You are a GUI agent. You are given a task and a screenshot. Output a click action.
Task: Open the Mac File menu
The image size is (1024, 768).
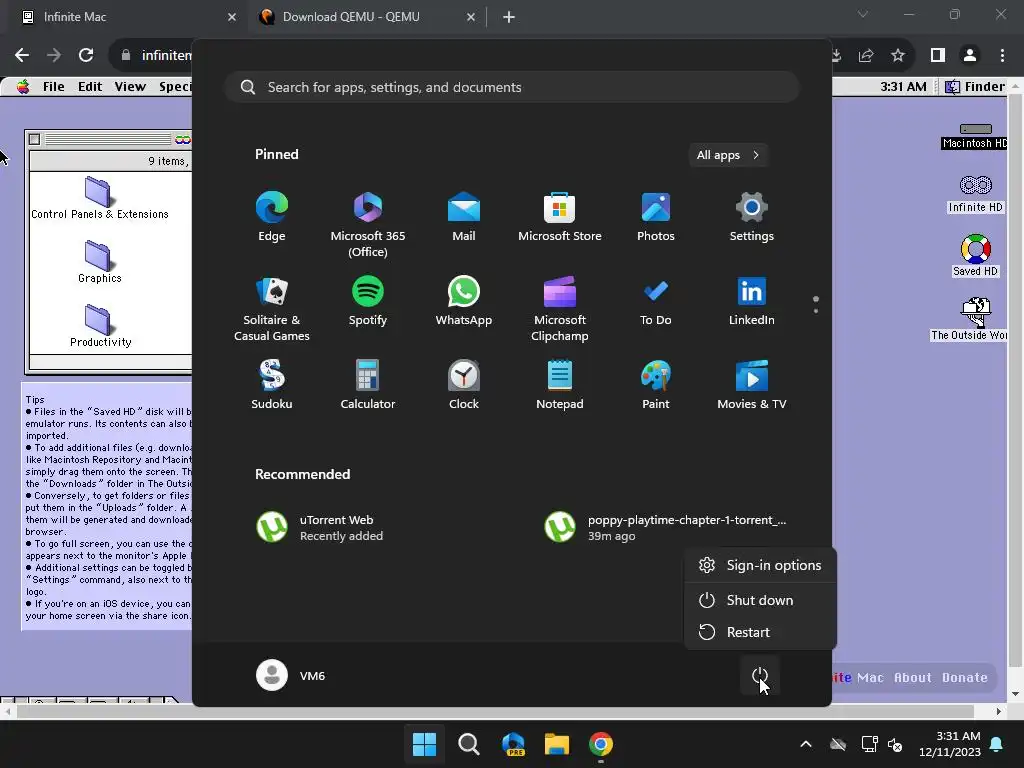click(x=54, y=87)
